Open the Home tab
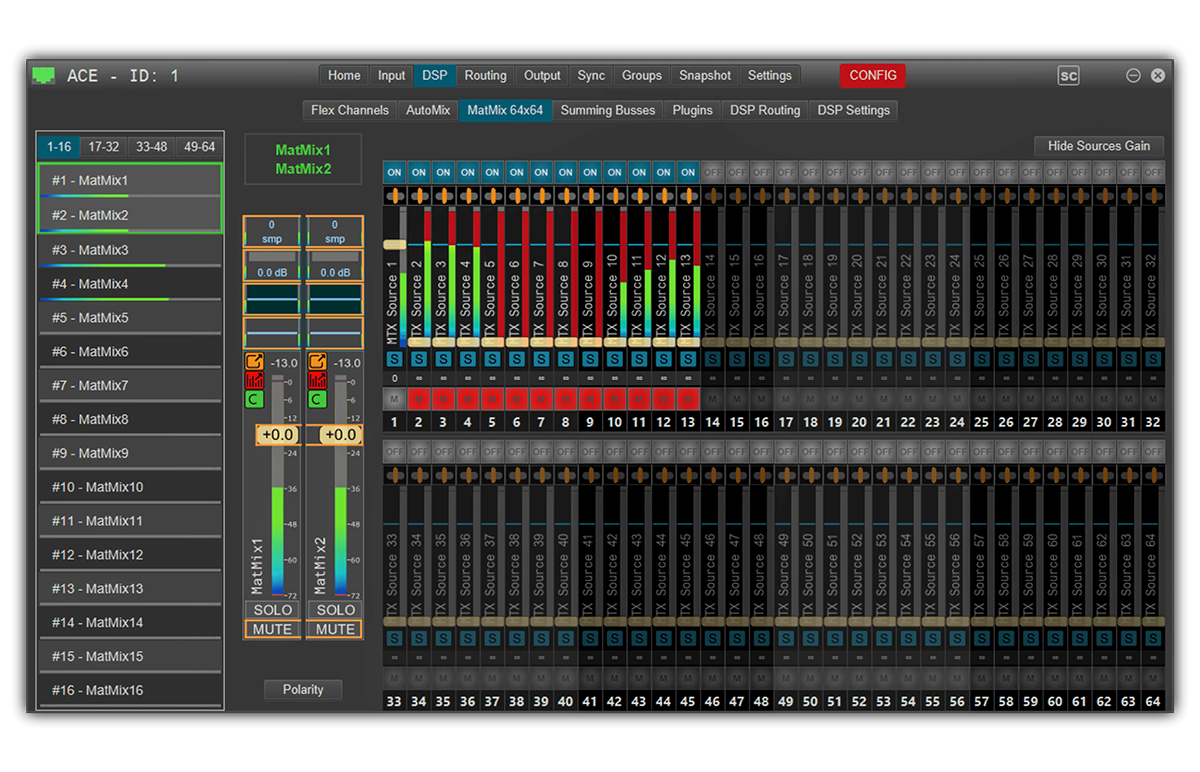 [344, 76]
